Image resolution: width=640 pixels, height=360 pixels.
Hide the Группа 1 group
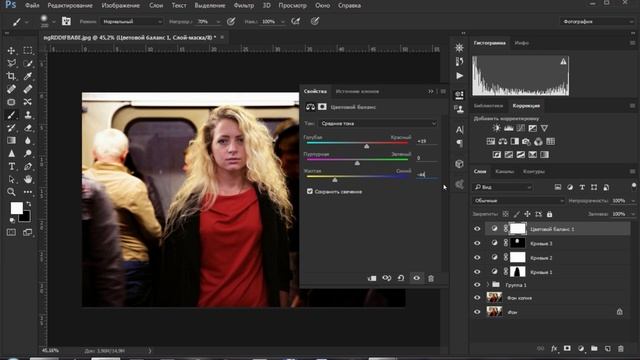(x=477, y=285)
